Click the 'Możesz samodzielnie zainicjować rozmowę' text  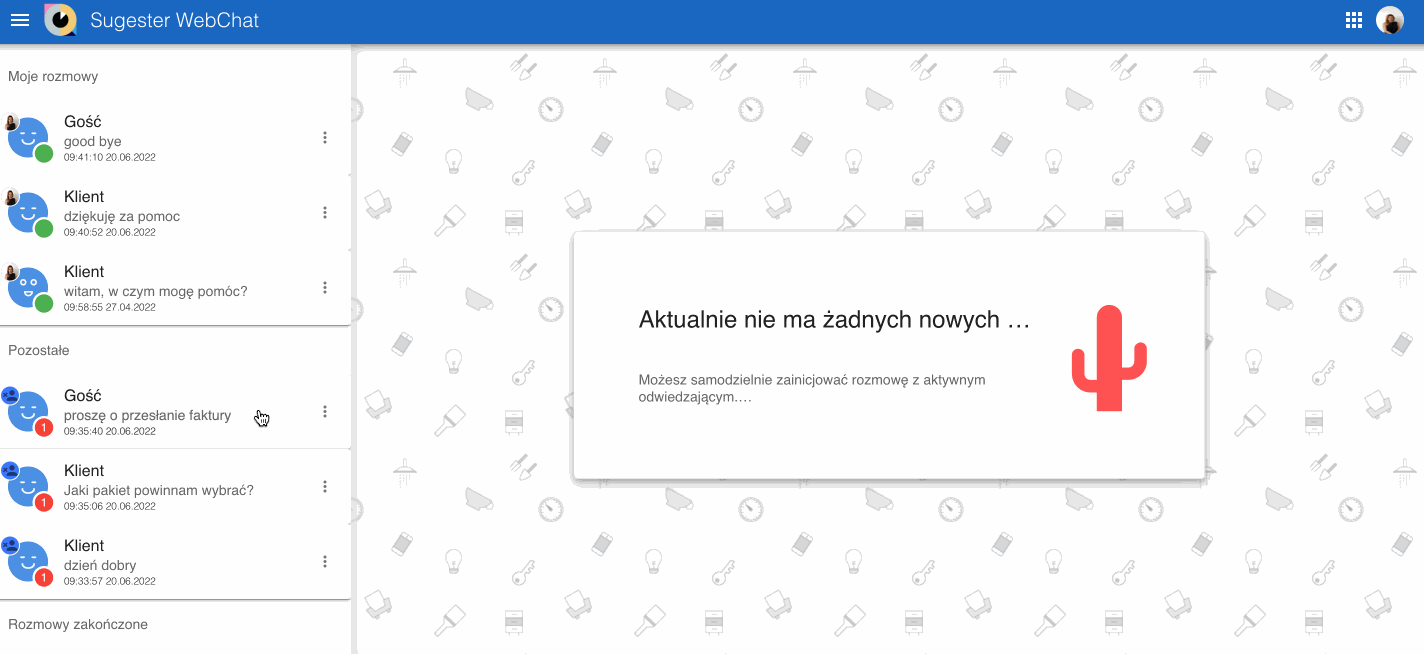coord(812,388)
